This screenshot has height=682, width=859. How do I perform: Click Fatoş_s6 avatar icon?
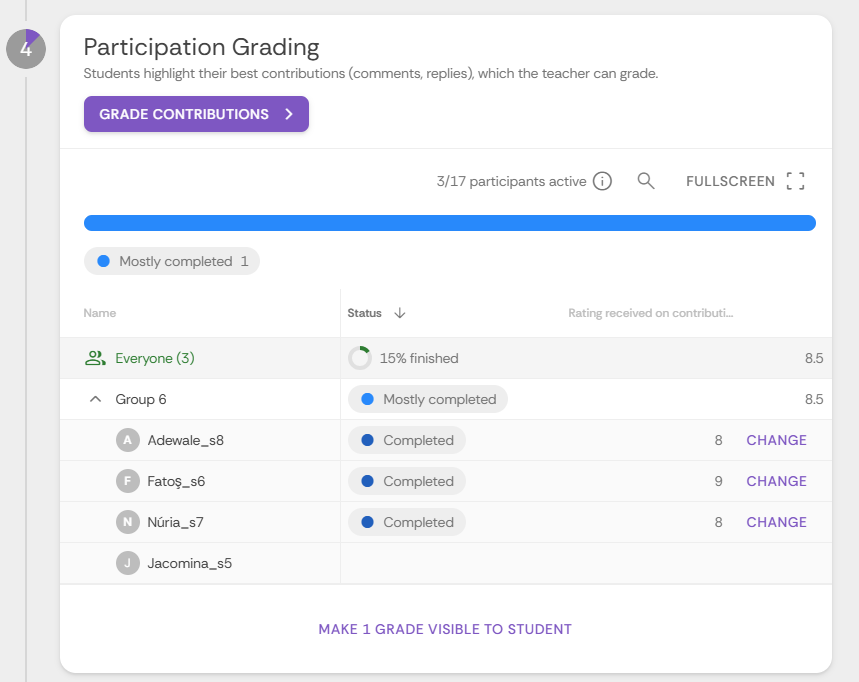128,482
